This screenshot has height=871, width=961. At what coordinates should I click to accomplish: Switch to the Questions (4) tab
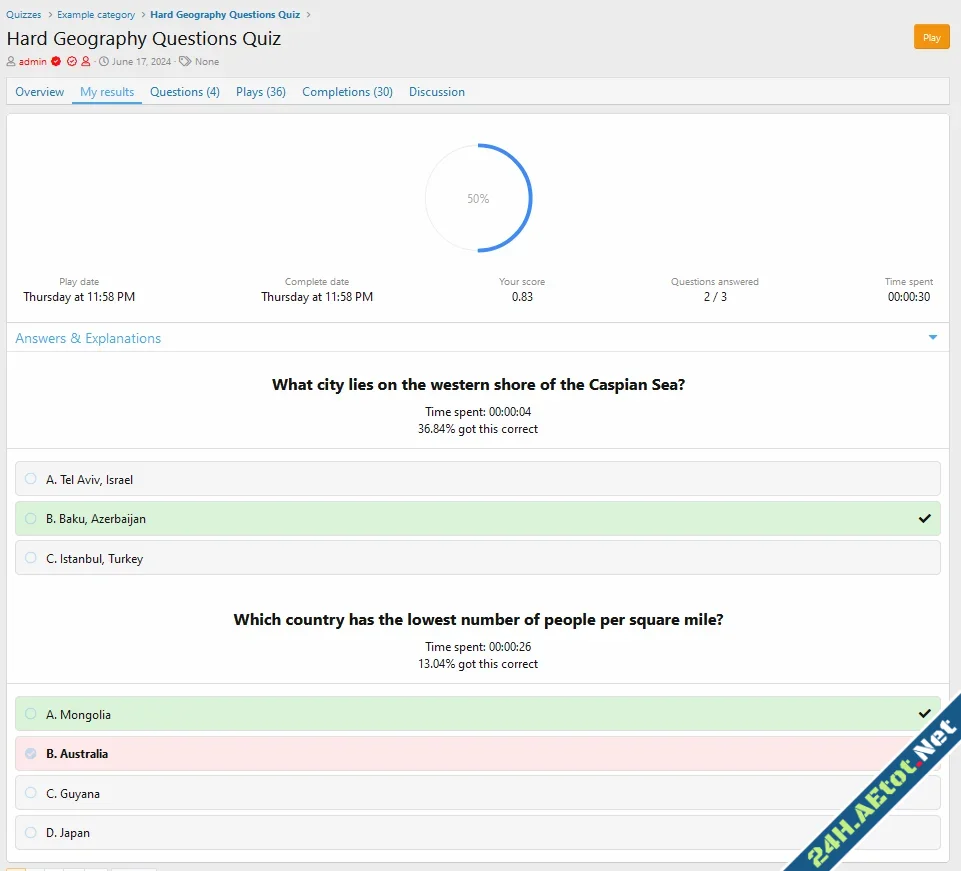185,92
